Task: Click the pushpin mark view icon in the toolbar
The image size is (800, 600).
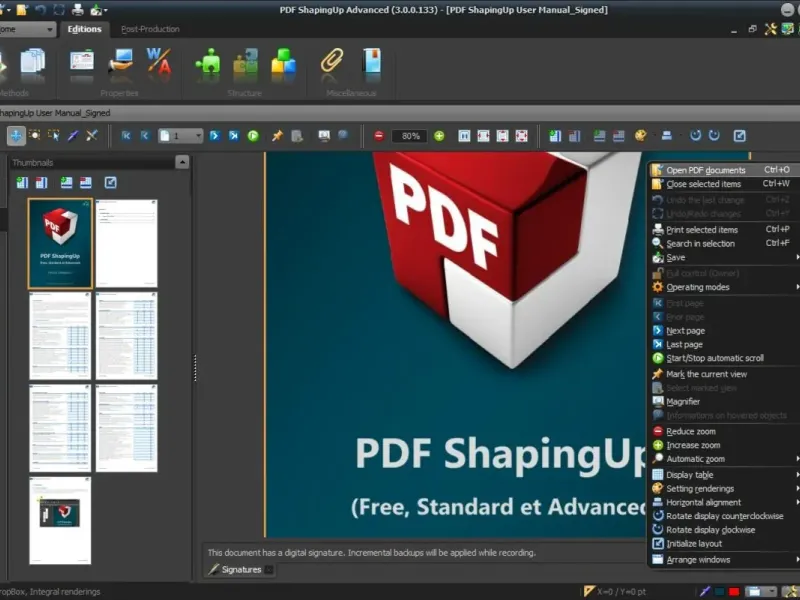Action: (277, 136)
